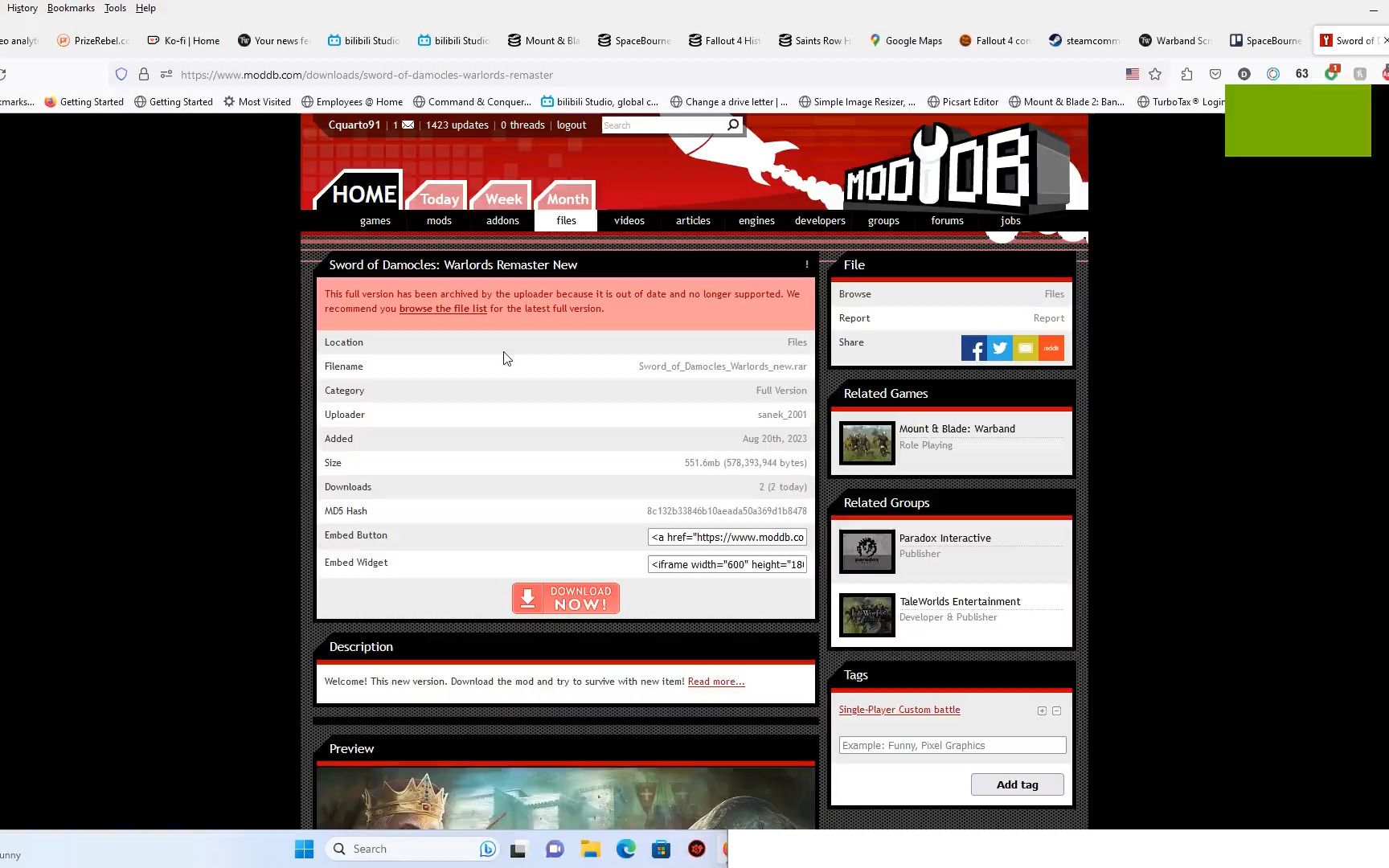This screenshot has width=1389, height=868.
Task: Click the Single-Player Custom battle tag
Action: [x=899, y=710]
